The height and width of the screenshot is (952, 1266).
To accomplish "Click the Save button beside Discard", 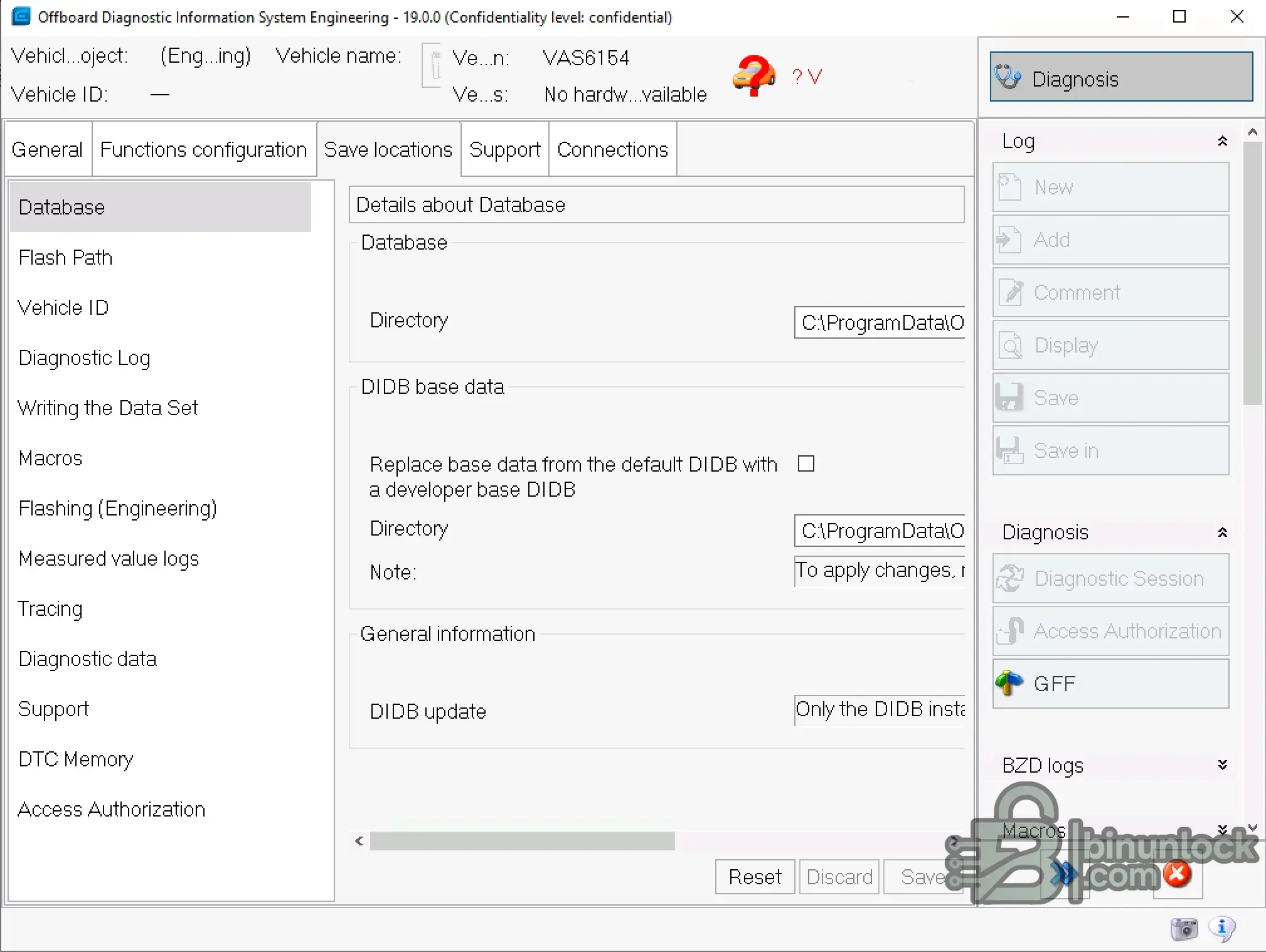I will tap(923, 876).
